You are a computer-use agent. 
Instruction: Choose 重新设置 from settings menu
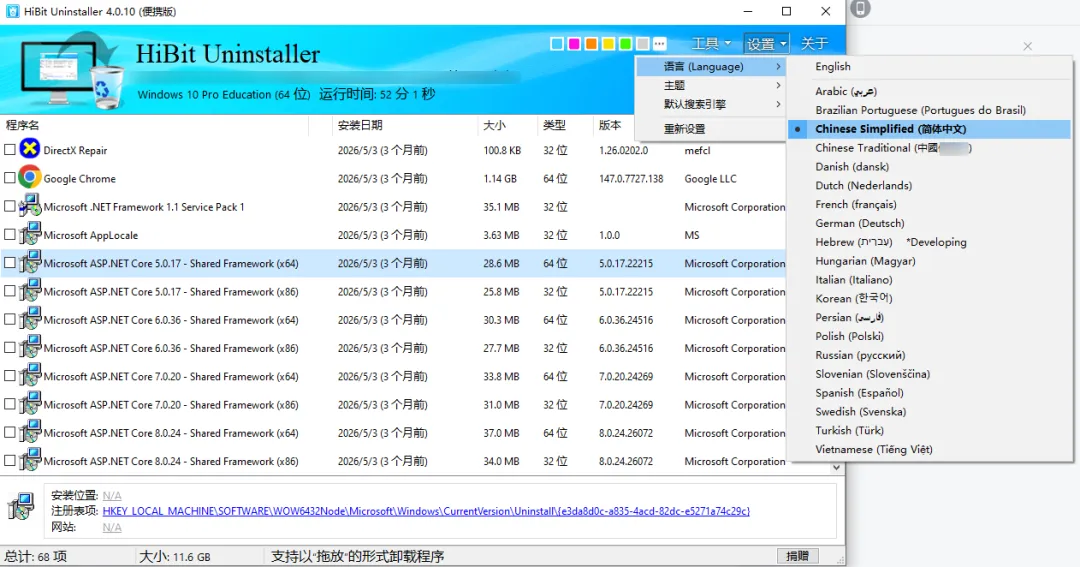710,129
